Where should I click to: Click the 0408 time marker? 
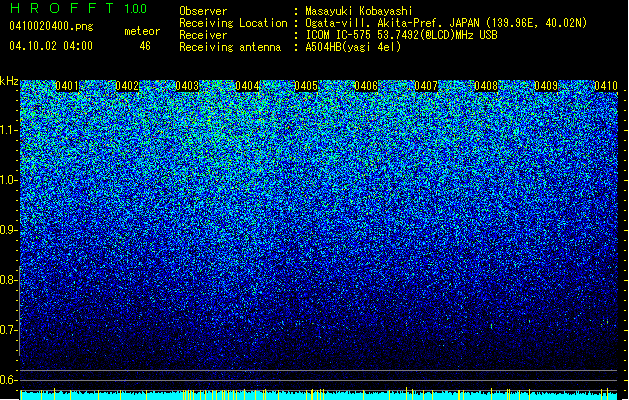486,86
